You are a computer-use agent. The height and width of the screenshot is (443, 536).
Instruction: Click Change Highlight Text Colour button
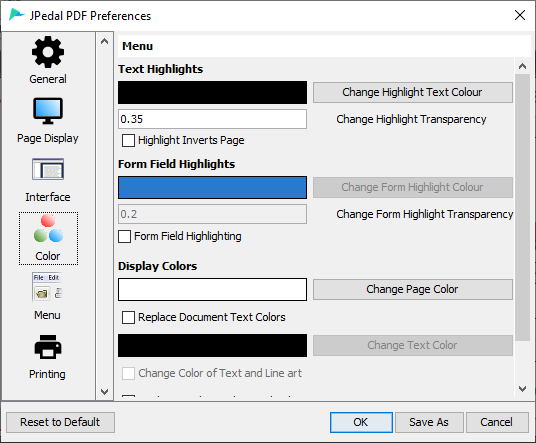point(413,92)
